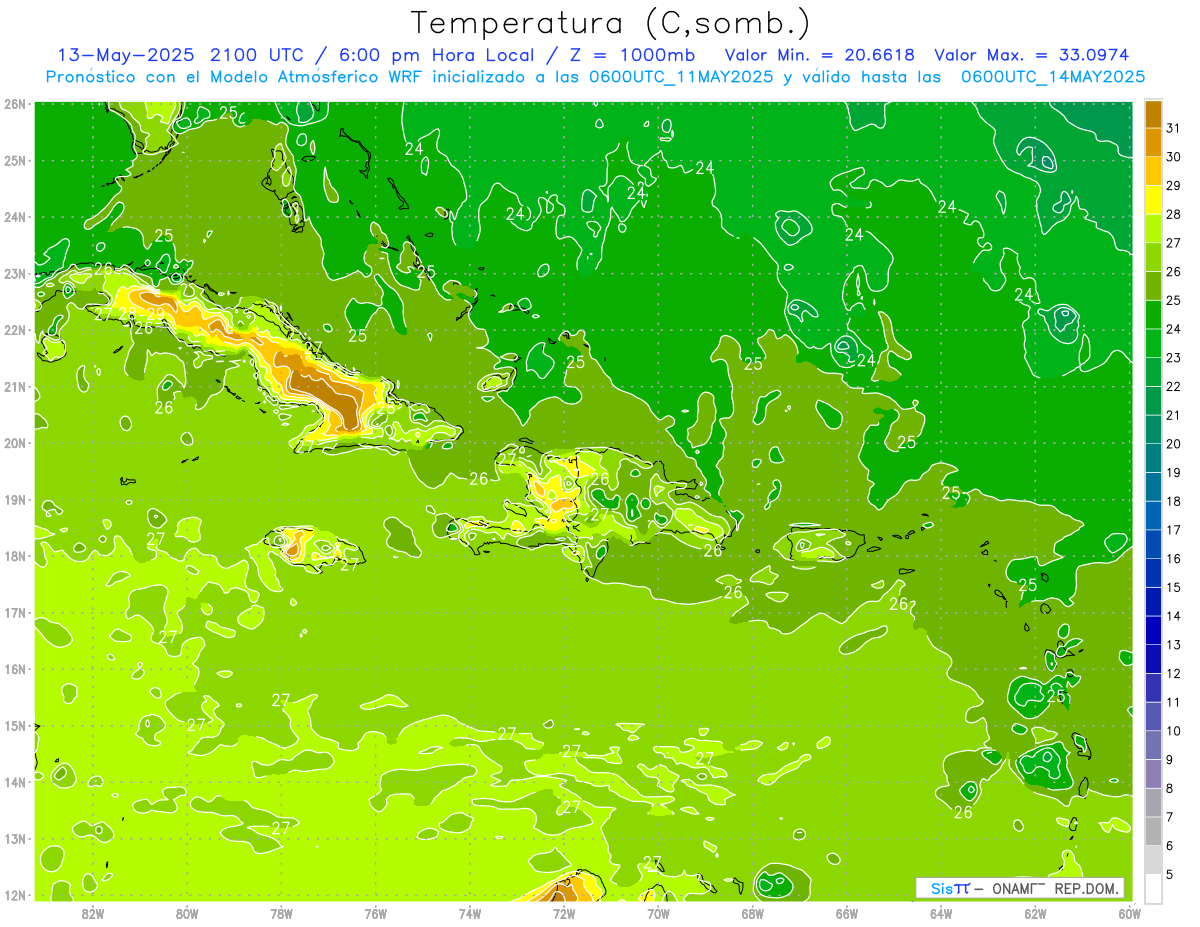Click the latitude label '16N'
1200x927 pixels.
15,669
